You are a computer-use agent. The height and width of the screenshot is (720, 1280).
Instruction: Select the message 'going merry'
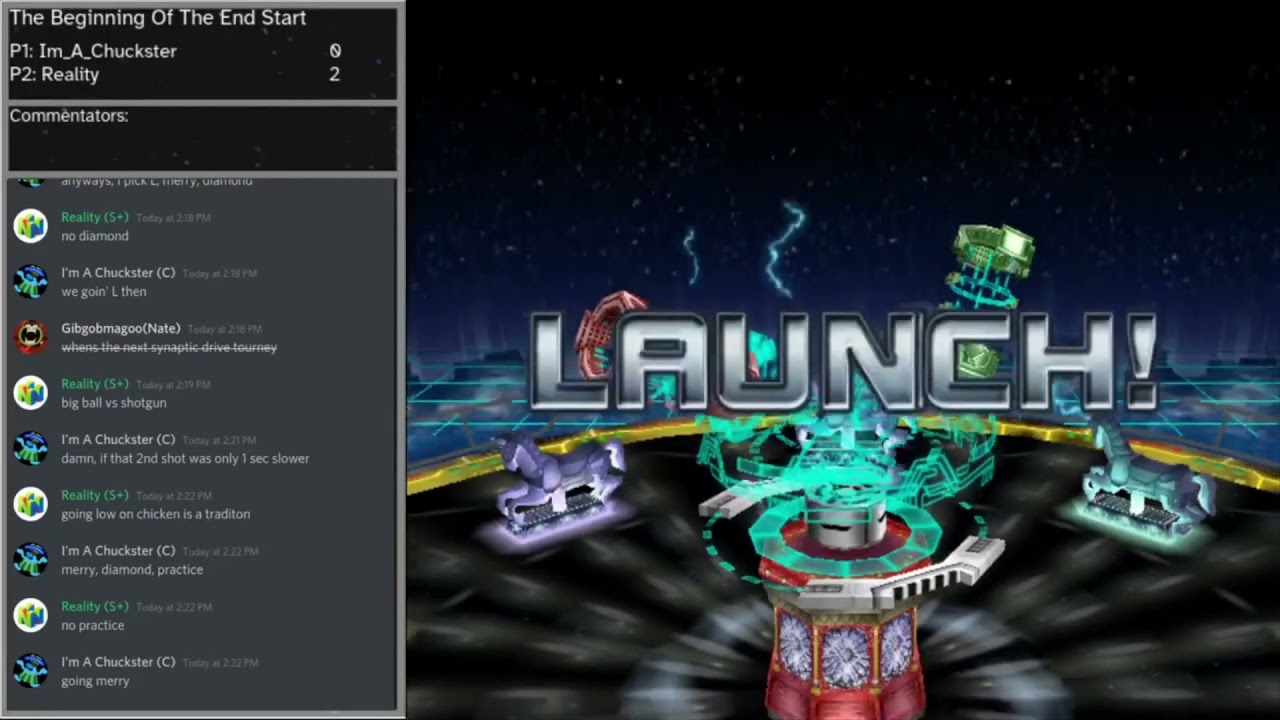coord(95,681)
